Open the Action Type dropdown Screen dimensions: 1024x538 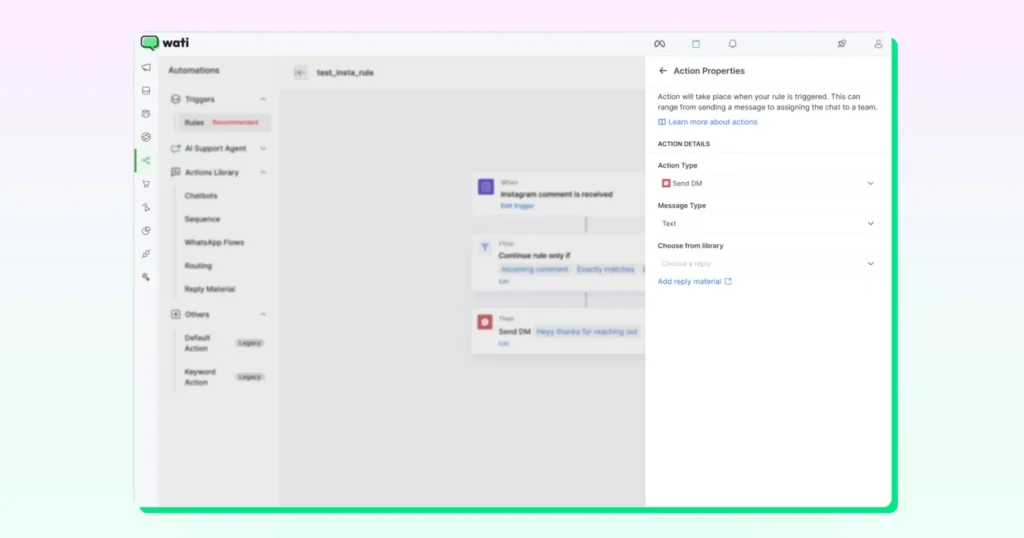tap(766, 183)
